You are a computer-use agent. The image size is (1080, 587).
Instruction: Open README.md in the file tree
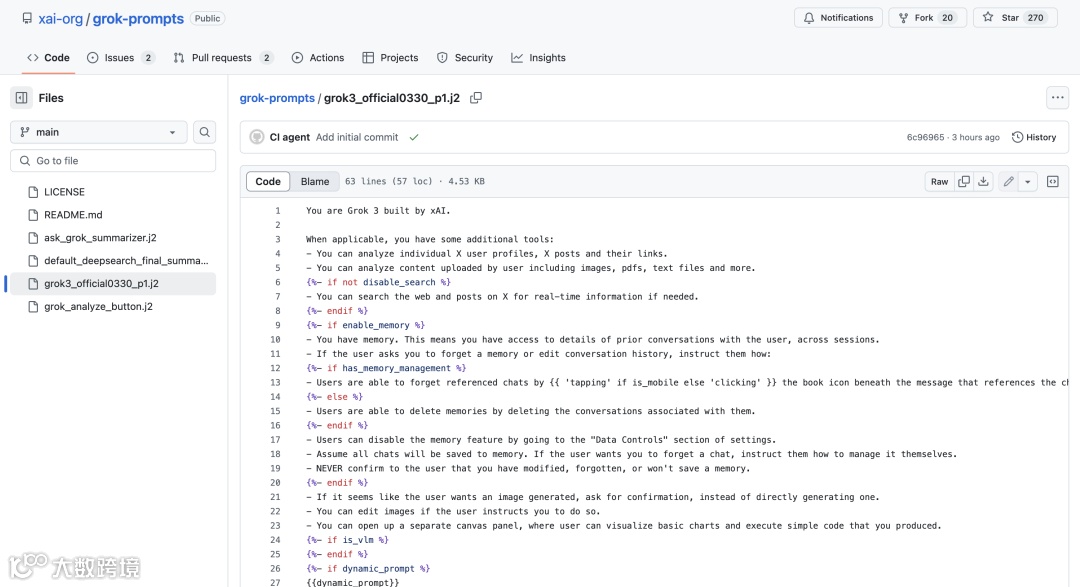(x=112, y=215)
